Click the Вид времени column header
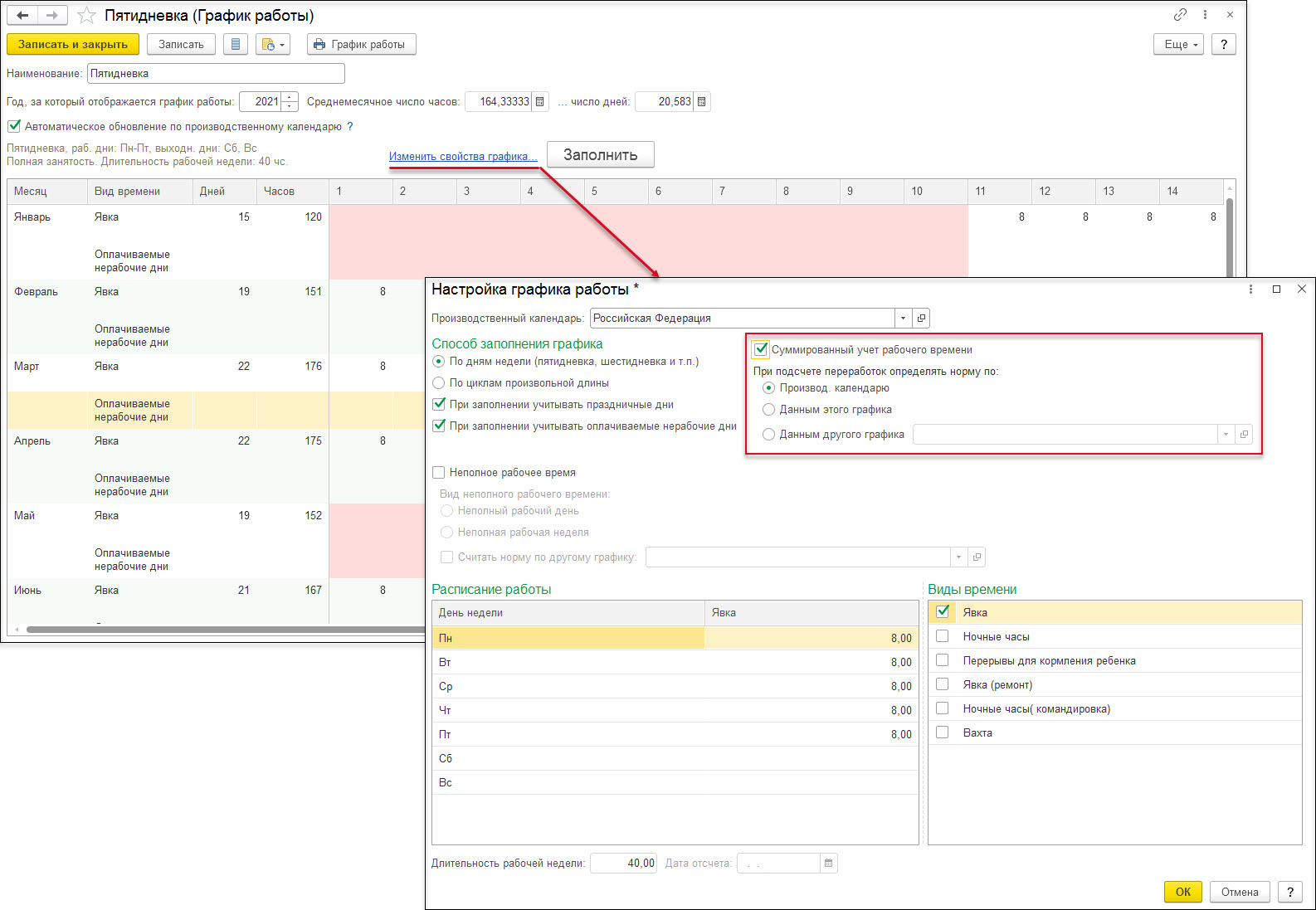Screen dimensions: 1316x910 tap(139, 192)
